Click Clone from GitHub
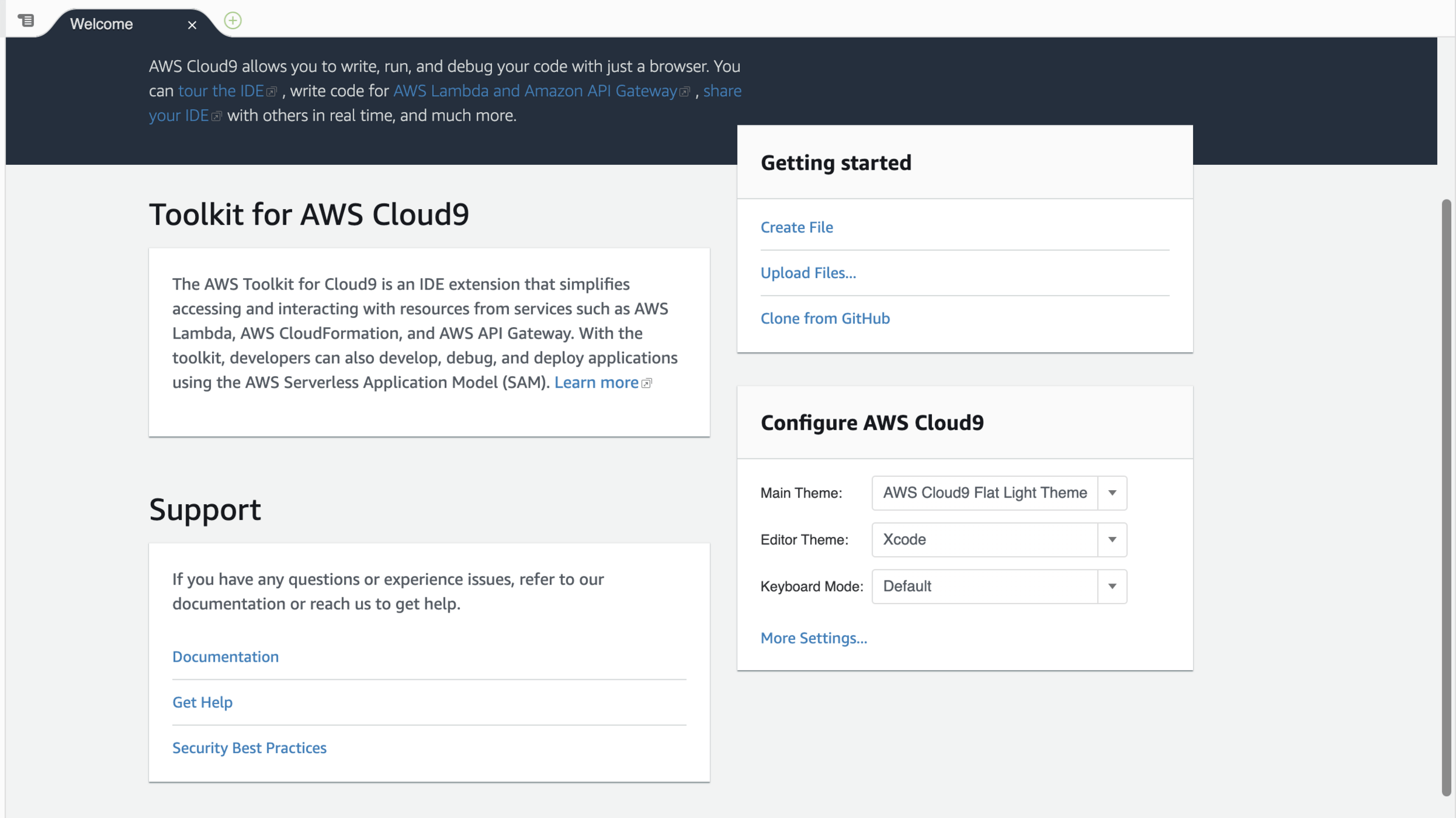This screenshot has height=818, width=1456. pyautogui.click(x=825, y=319)
